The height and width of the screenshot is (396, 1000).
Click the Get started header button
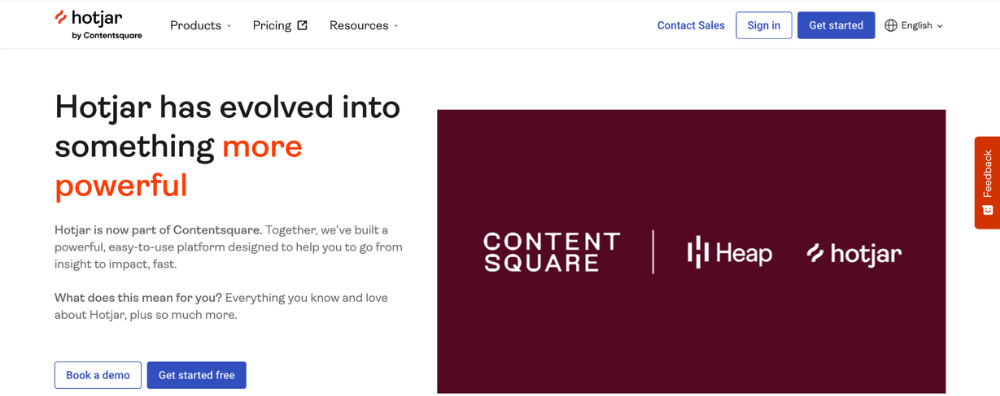pos(836,25)
